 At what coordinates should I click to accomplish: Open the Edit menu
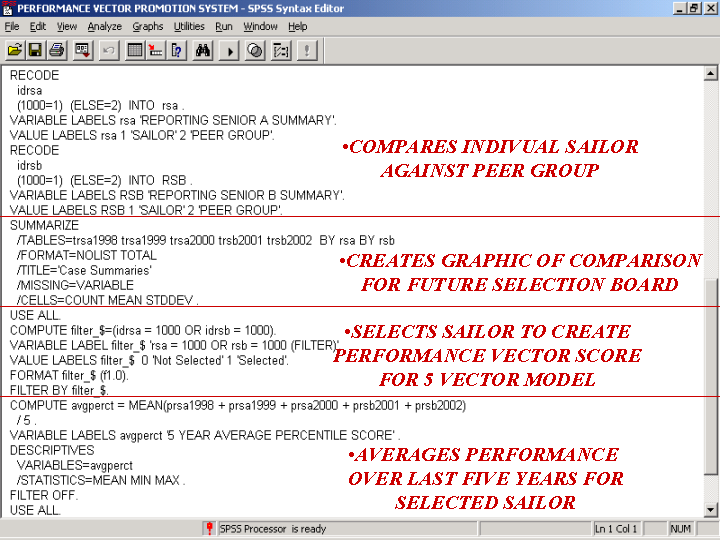coord(38,27)
